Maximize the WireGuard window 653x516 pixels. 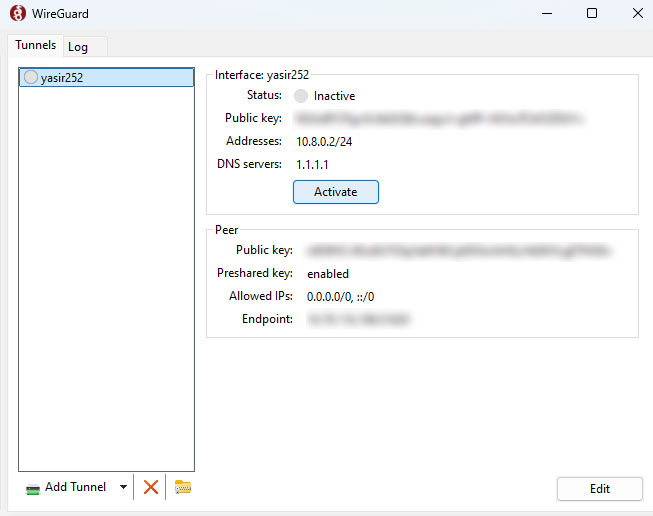(592, 13)
